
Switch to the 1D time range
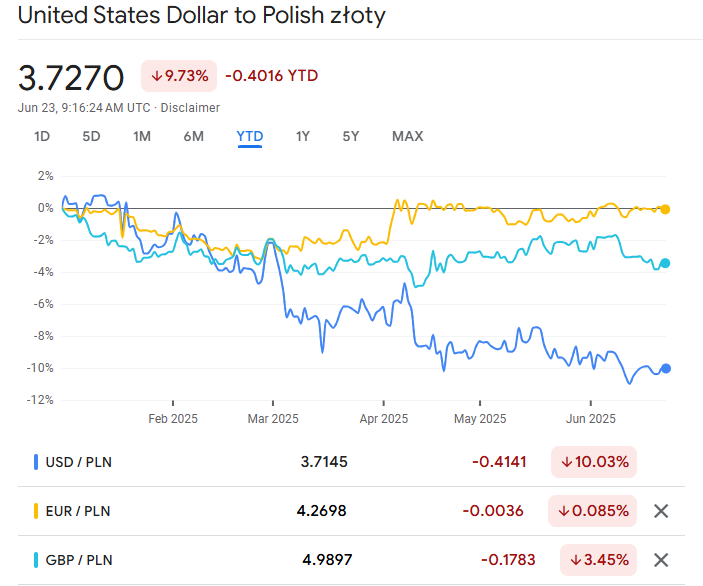(42, 136)
